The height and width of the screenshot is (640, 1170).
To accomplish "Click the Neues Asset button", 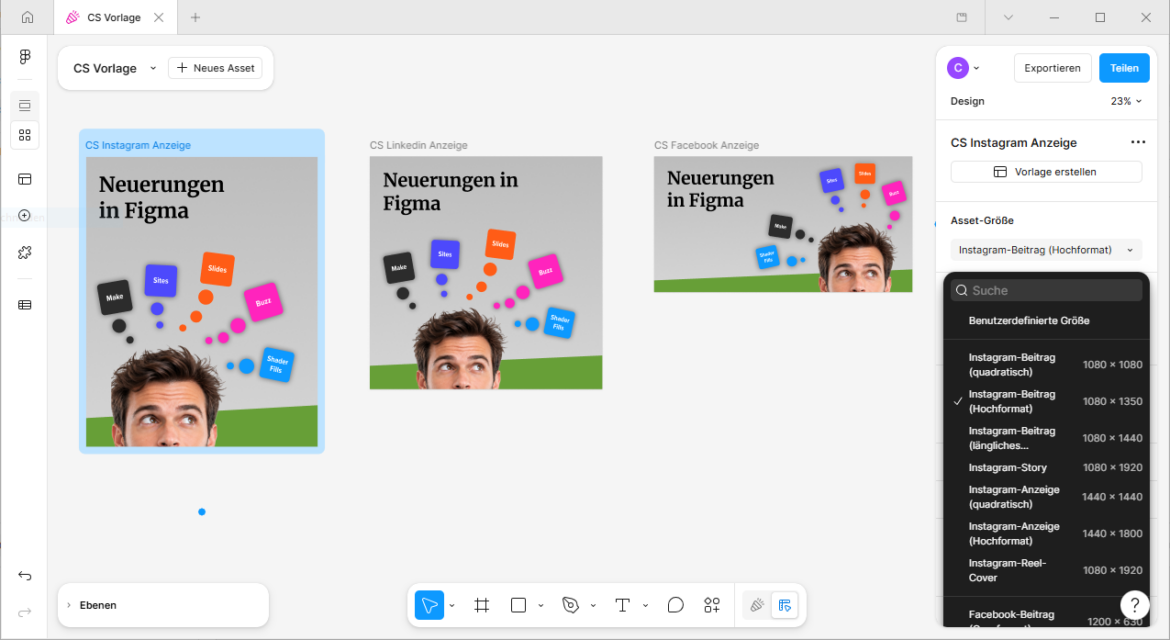I will 216,68.
